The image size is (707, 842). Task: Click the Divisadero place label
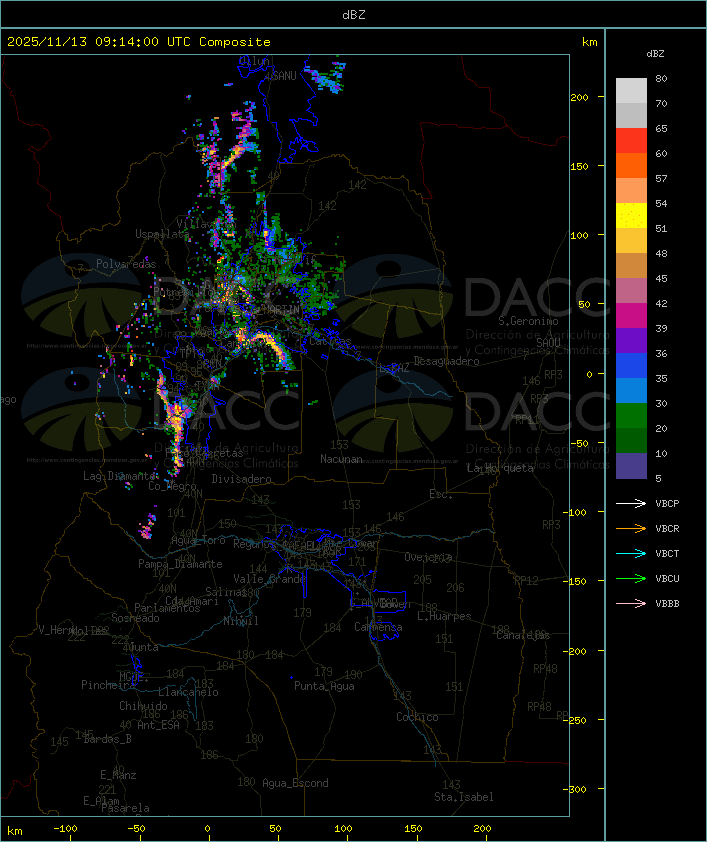pyautogui.click(x=242, y=478)
